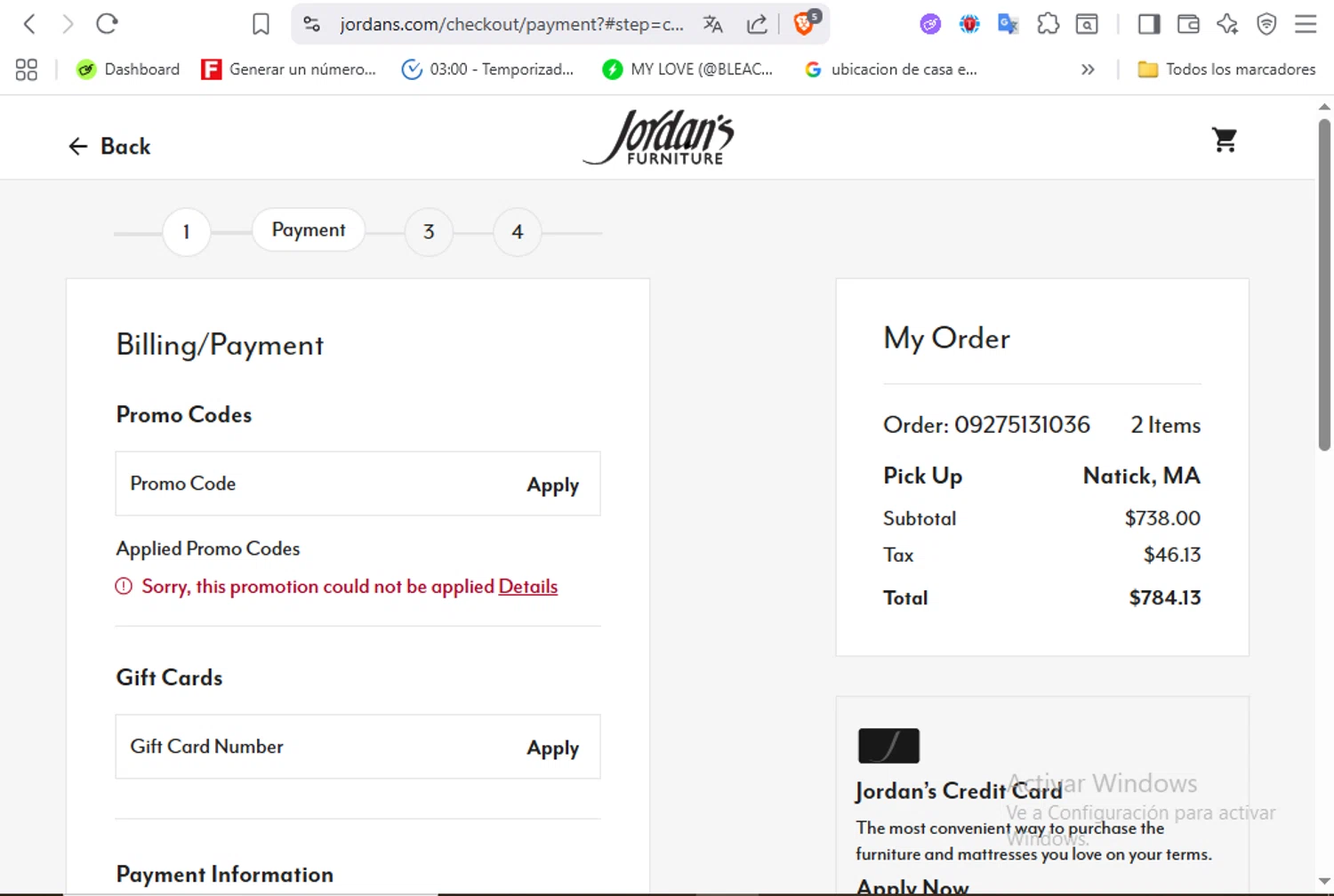Click the purple circular extension icon
The height and width of the screenshot is (896, 1334).
pyautogui.click(x=930, y=24)
